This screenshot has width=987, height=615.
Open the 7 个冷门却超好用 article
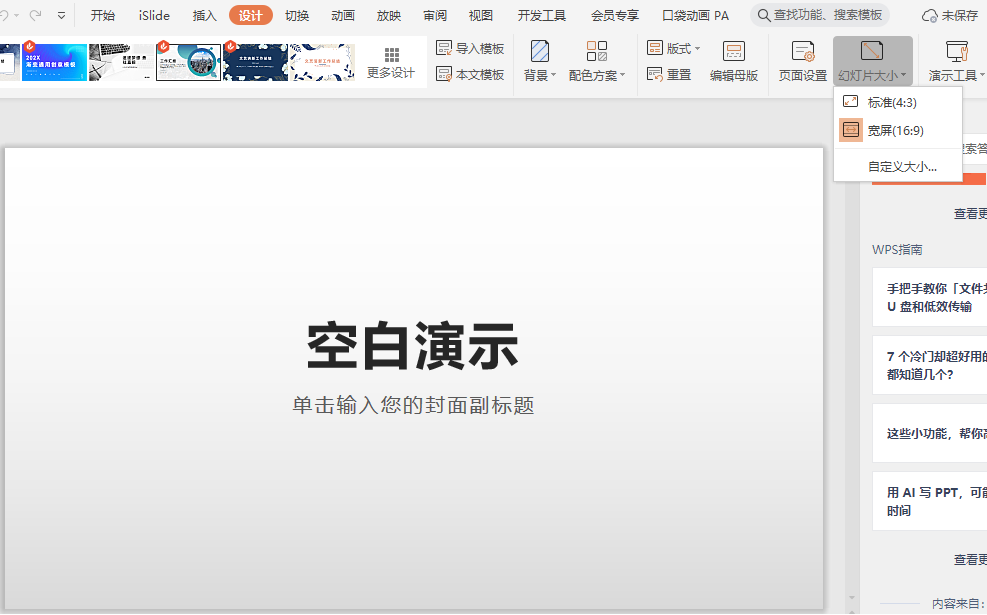tap(930, 365)
